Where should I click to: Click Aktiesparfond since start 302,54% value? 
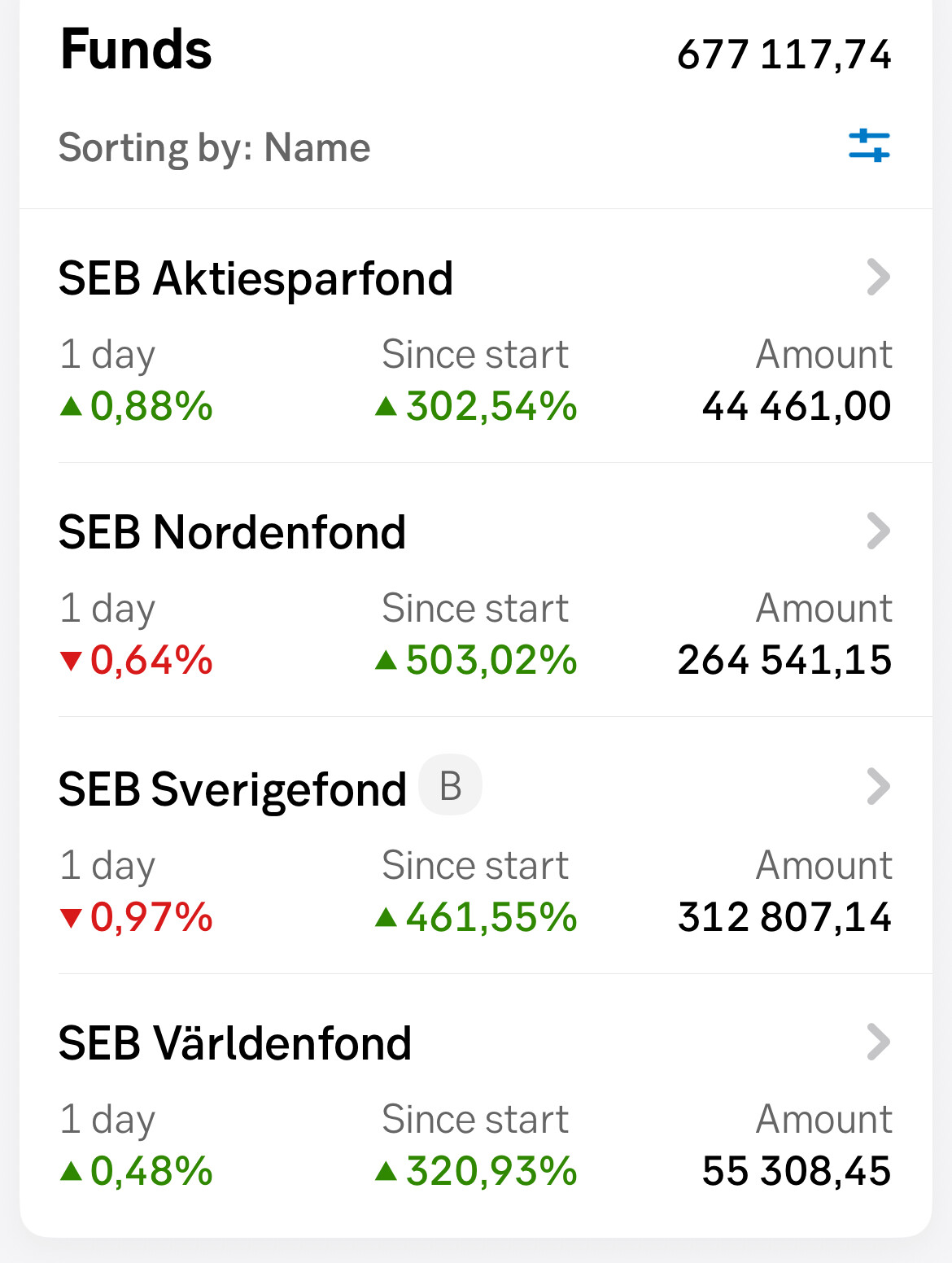point(491,406)
